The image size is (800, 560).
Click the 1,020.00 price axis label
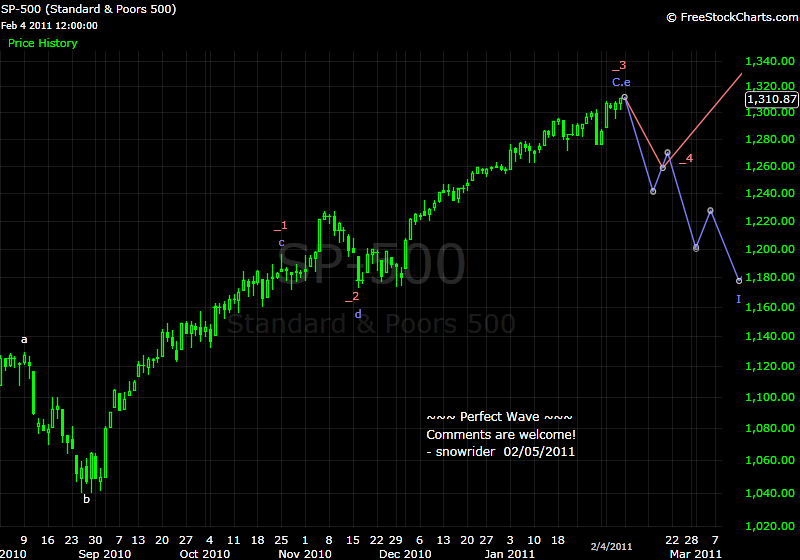tap(770, 526)
